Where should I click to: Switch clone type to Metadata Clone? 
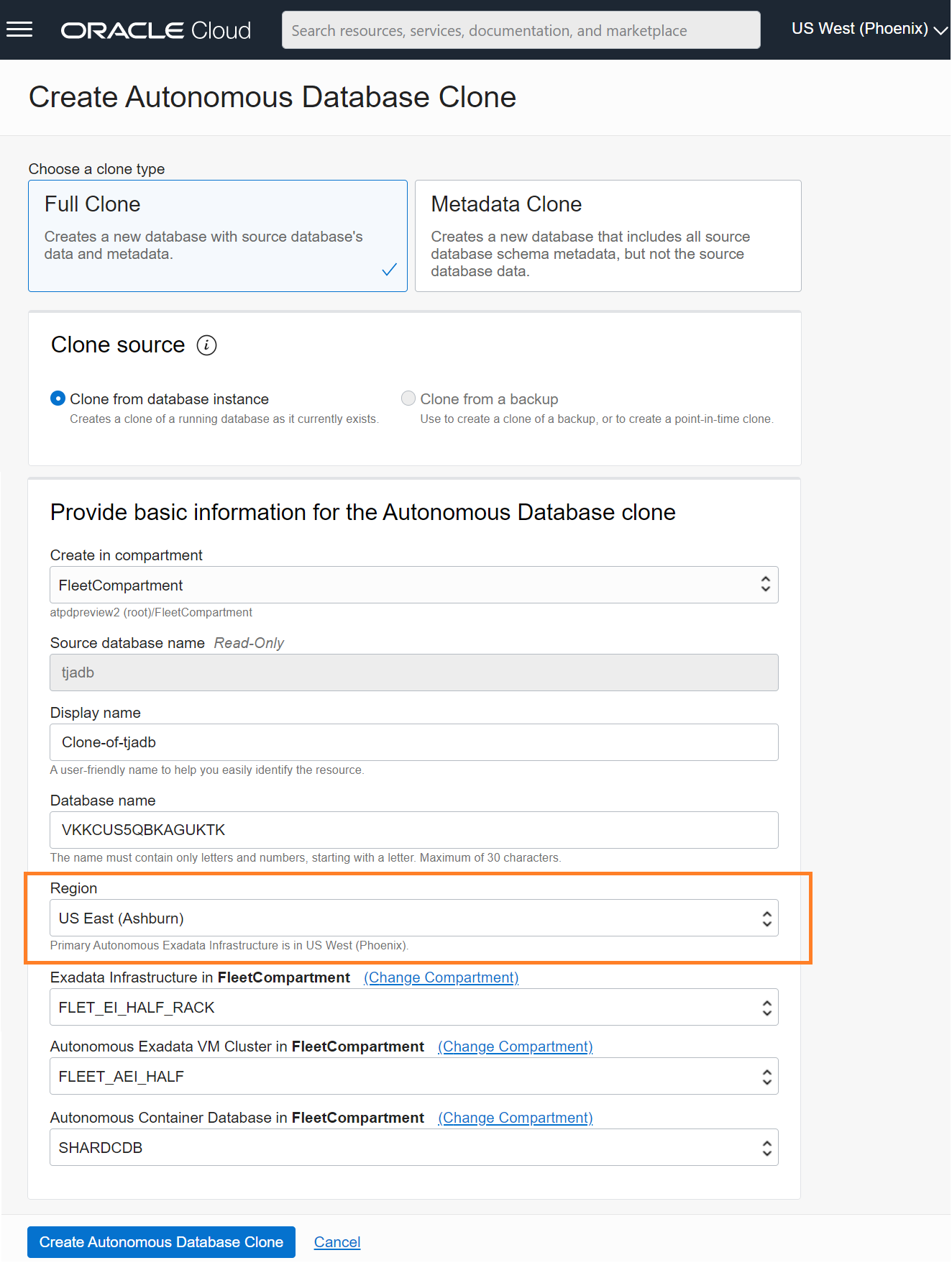(x=607, y=236)
